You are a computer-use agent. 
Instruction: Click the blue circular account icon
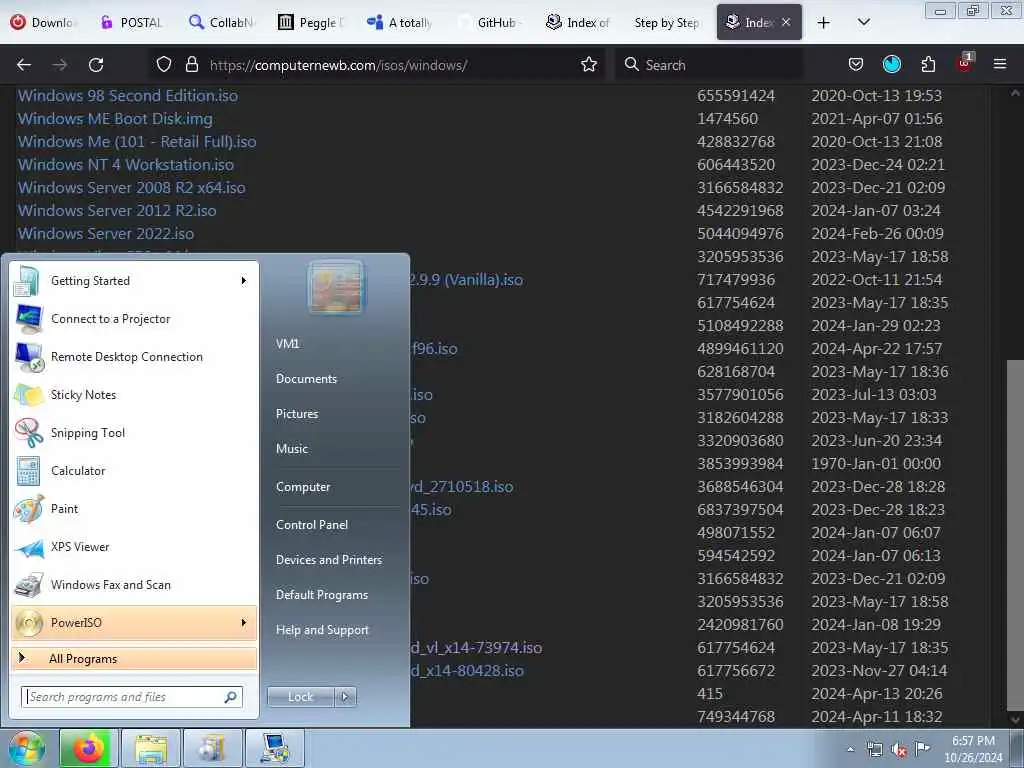(891, 65)
